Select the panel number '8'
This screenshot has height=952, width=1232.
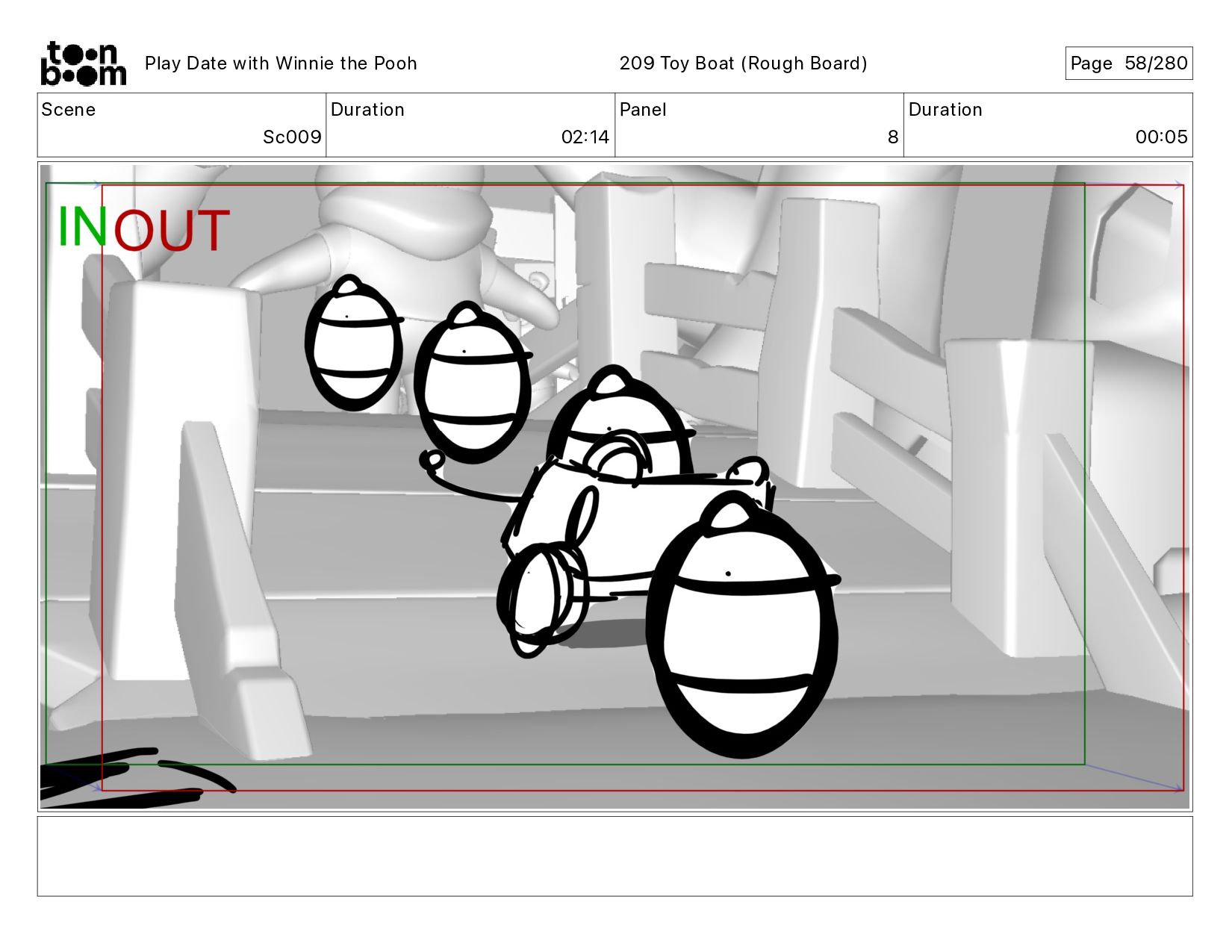893,137
